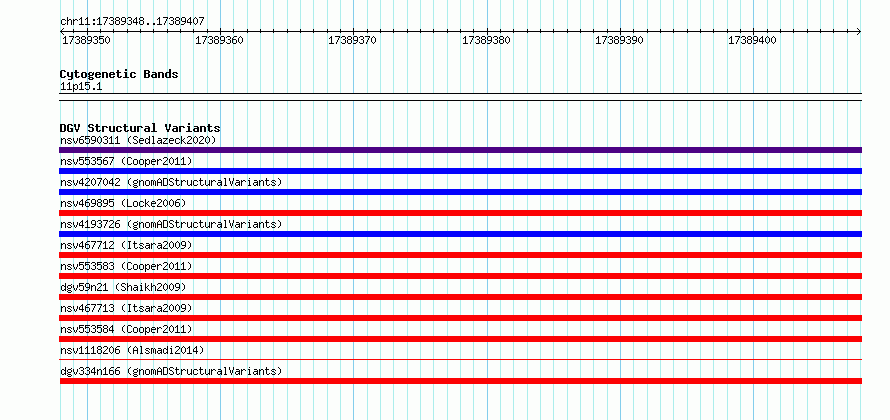
Task: Click the 17389390 ruler position
Action: click(619, 41)
